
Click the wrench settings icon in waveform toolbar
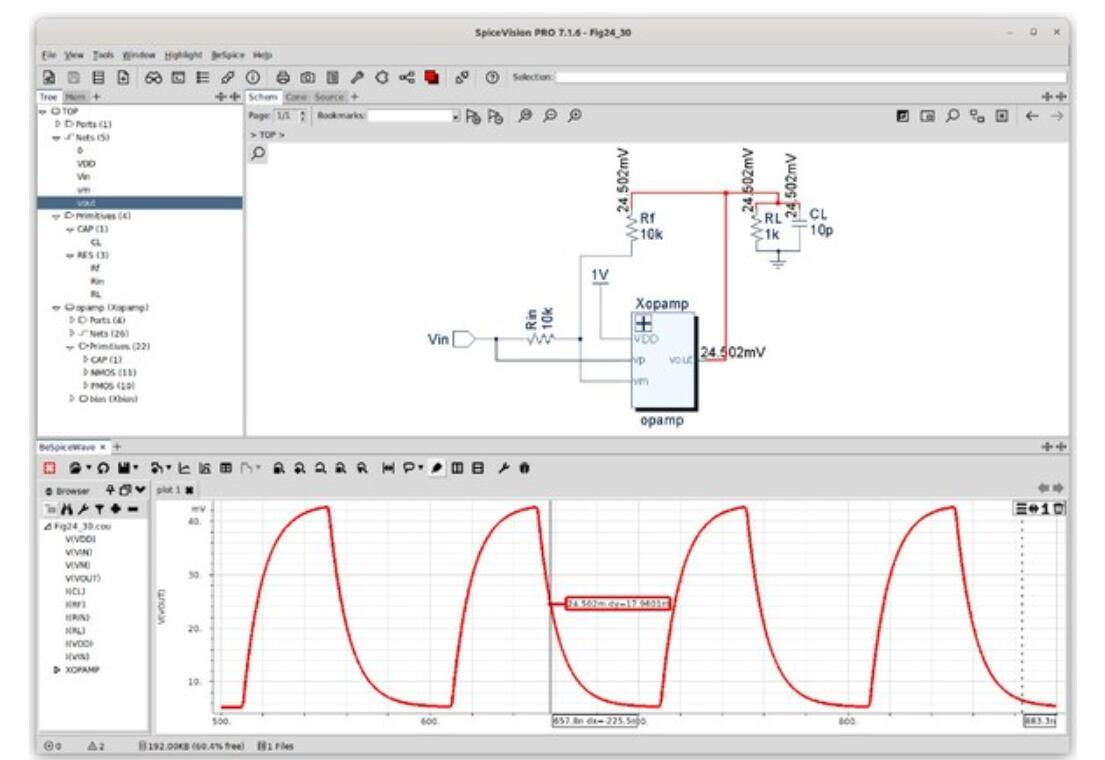point(503,467)
